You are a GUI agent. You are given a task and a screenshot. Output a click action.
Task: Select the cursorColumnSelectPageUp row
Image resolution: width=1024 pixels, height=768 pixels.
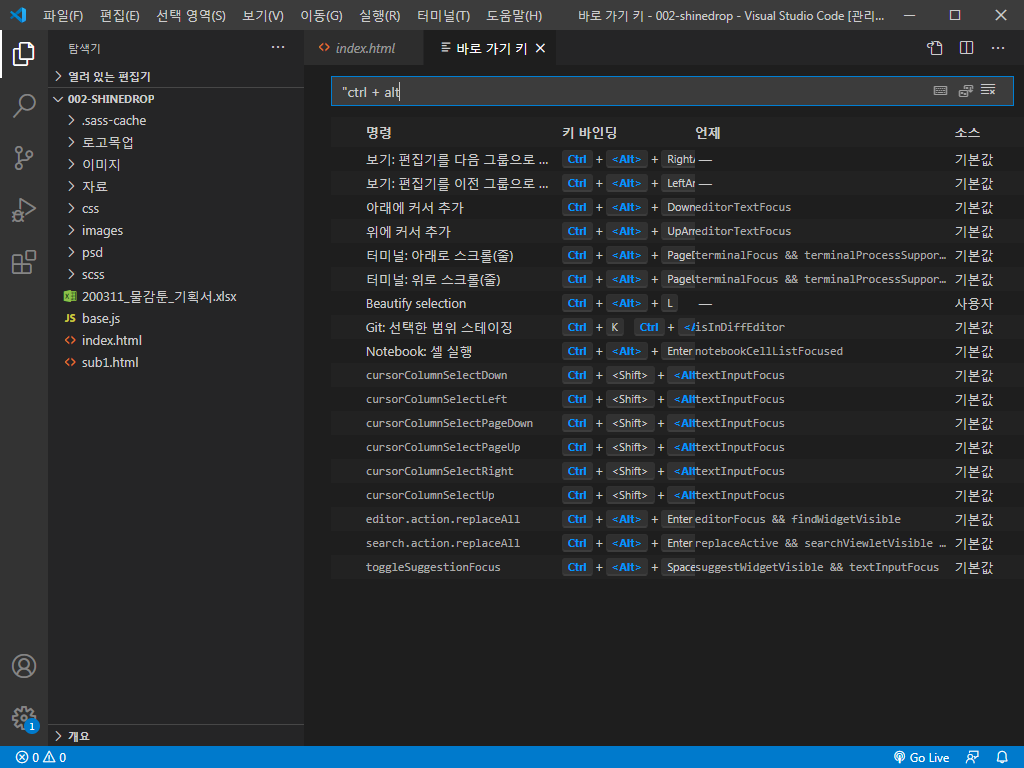[x=672, y=447]
